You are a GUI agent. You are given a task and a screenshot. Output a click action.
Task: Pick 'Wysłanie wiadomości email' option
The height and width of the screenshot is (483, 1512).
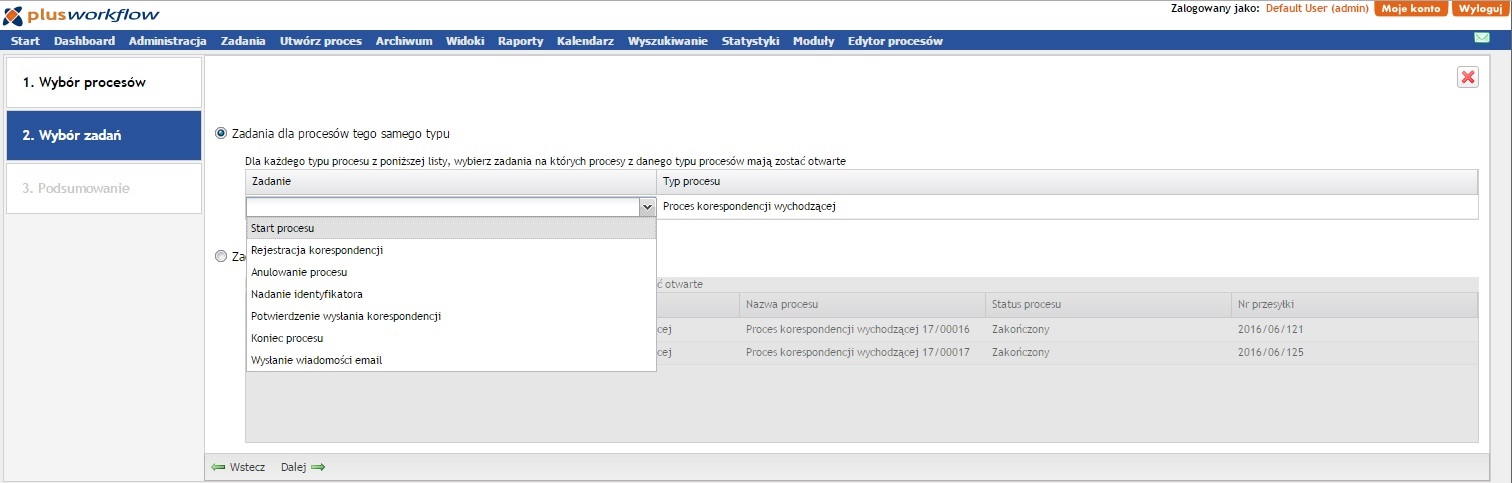coord(316,360)
